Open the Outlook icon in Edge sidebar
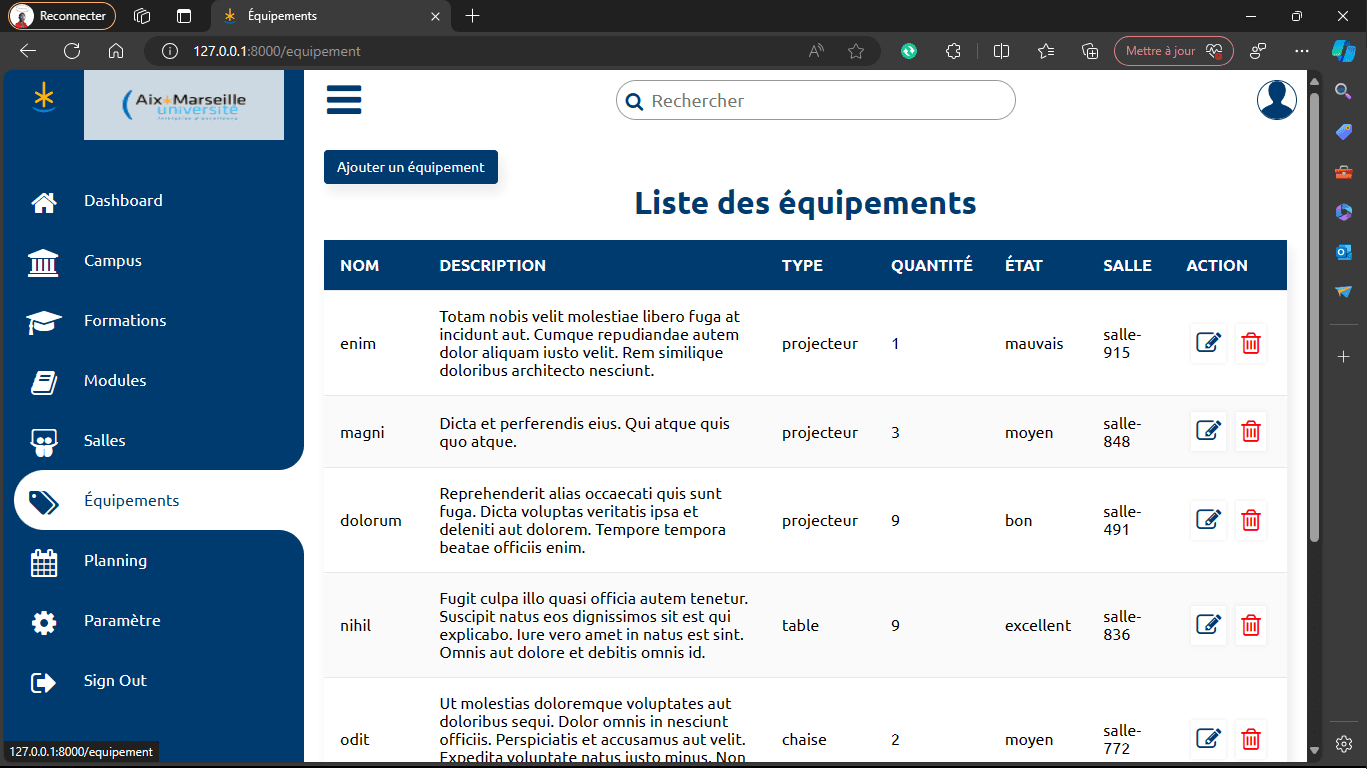Screen dimensions: 1367x769 point(1344,252)
